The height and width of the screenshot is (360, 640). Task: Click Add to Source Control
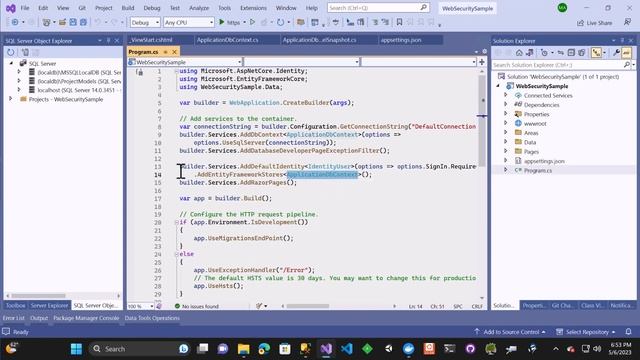pos(510,332)
